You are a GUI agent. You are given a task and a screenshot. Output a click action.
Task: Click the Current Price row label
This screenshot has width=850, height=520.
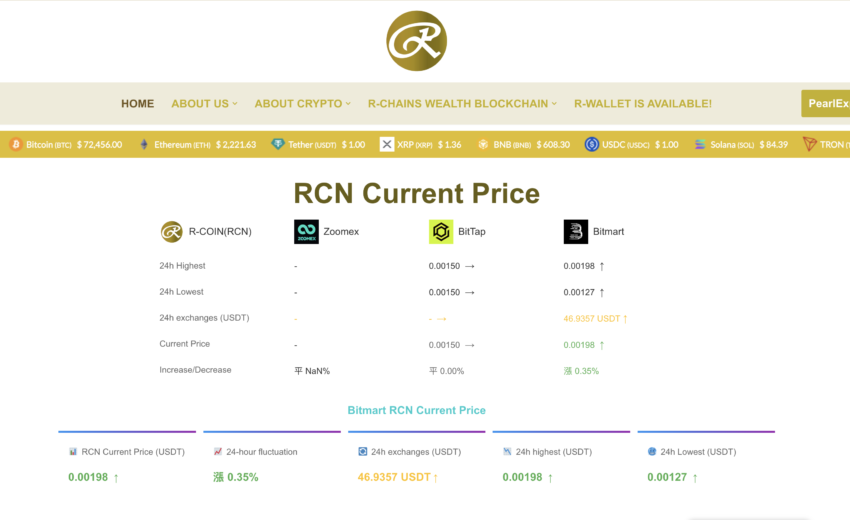tap(184, 344)
